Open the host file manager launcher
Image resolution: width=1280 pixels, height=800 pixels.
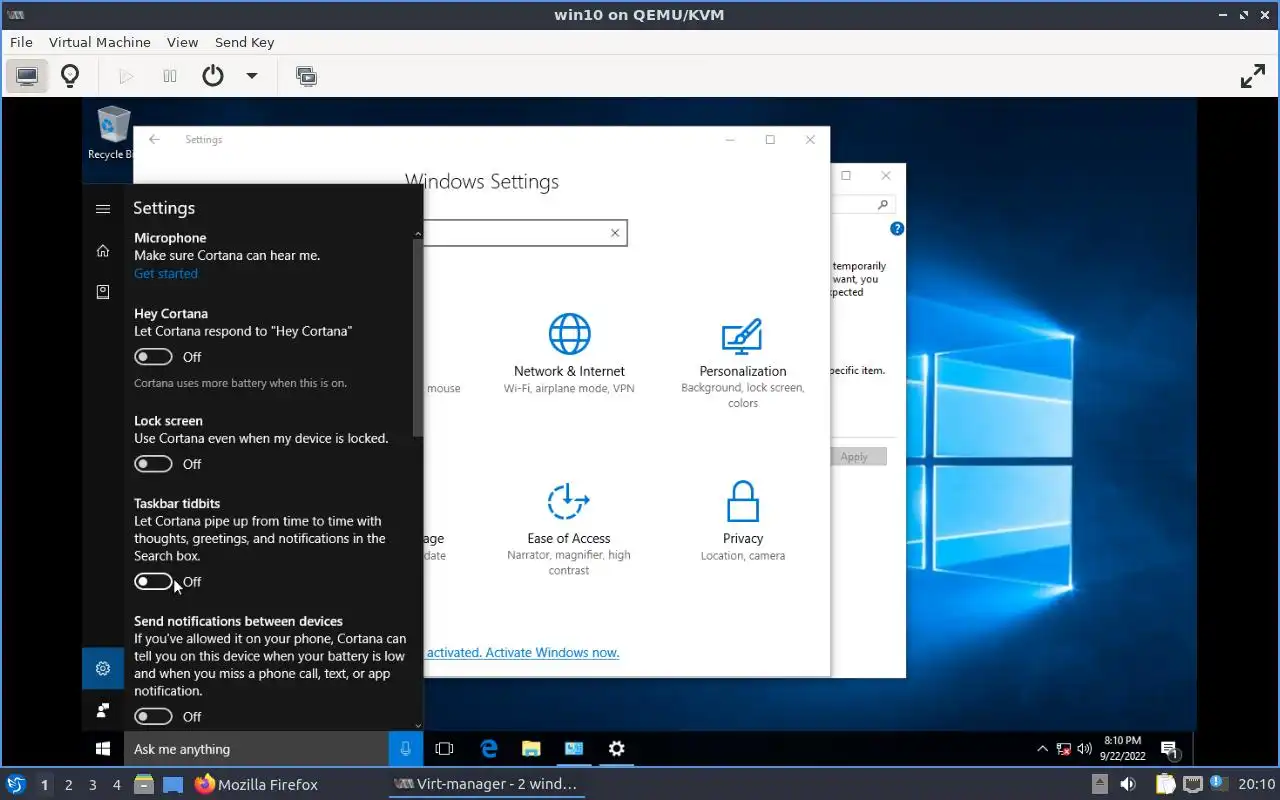(x=144, y=784)
